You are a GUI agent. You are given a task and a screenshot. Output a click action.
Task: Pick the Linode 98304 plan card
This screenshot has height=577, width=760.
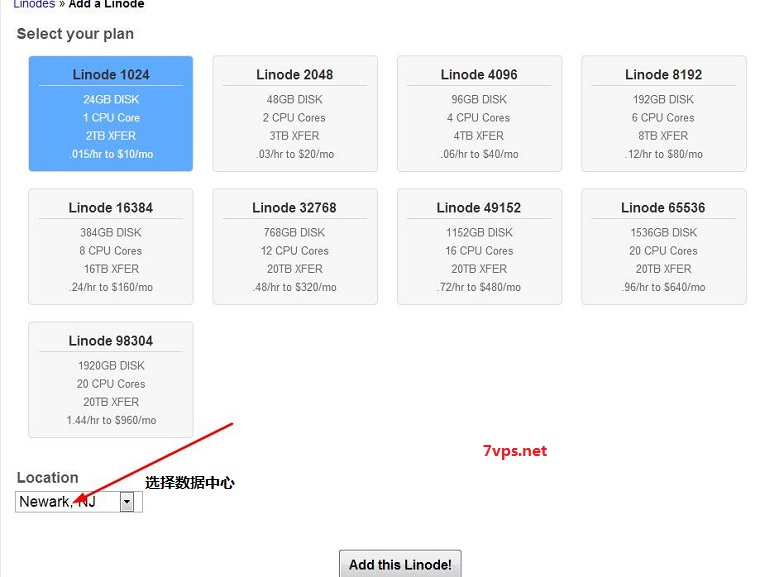click(111, 380)
